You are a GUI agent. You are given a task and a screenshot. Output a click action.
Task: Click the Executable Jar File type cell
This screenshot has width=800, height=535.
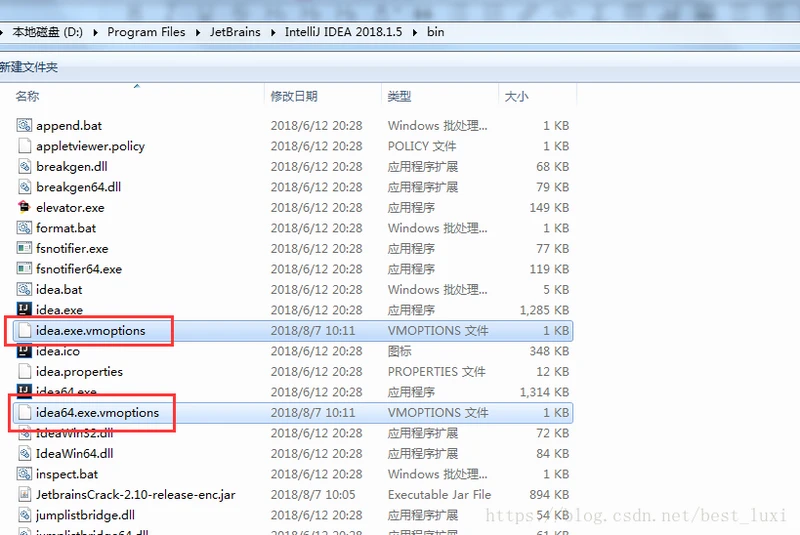[439, 495]
